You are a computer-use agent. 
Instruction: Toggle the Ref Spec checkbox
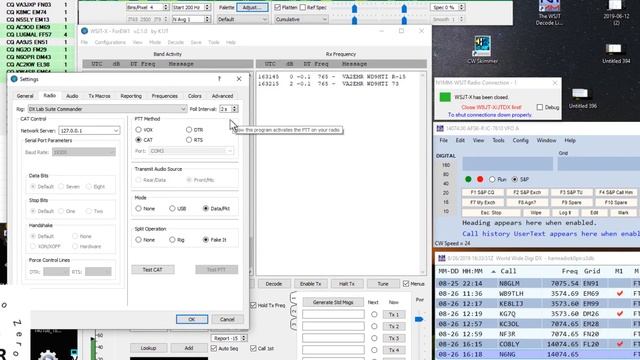[303, 7]
